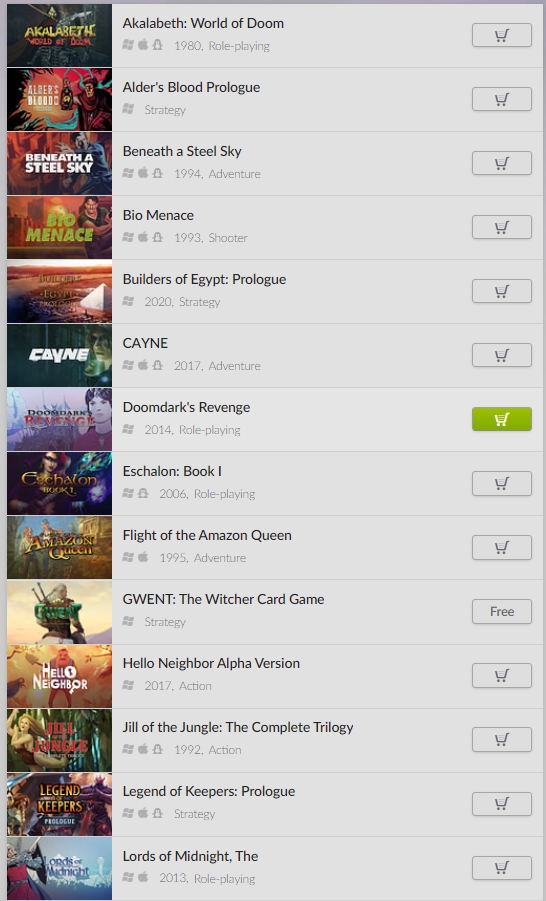Click cart icon for Hello Neighbor Alpha Version
This screenshot has height=901, width=546.
[x=502, y=675]
